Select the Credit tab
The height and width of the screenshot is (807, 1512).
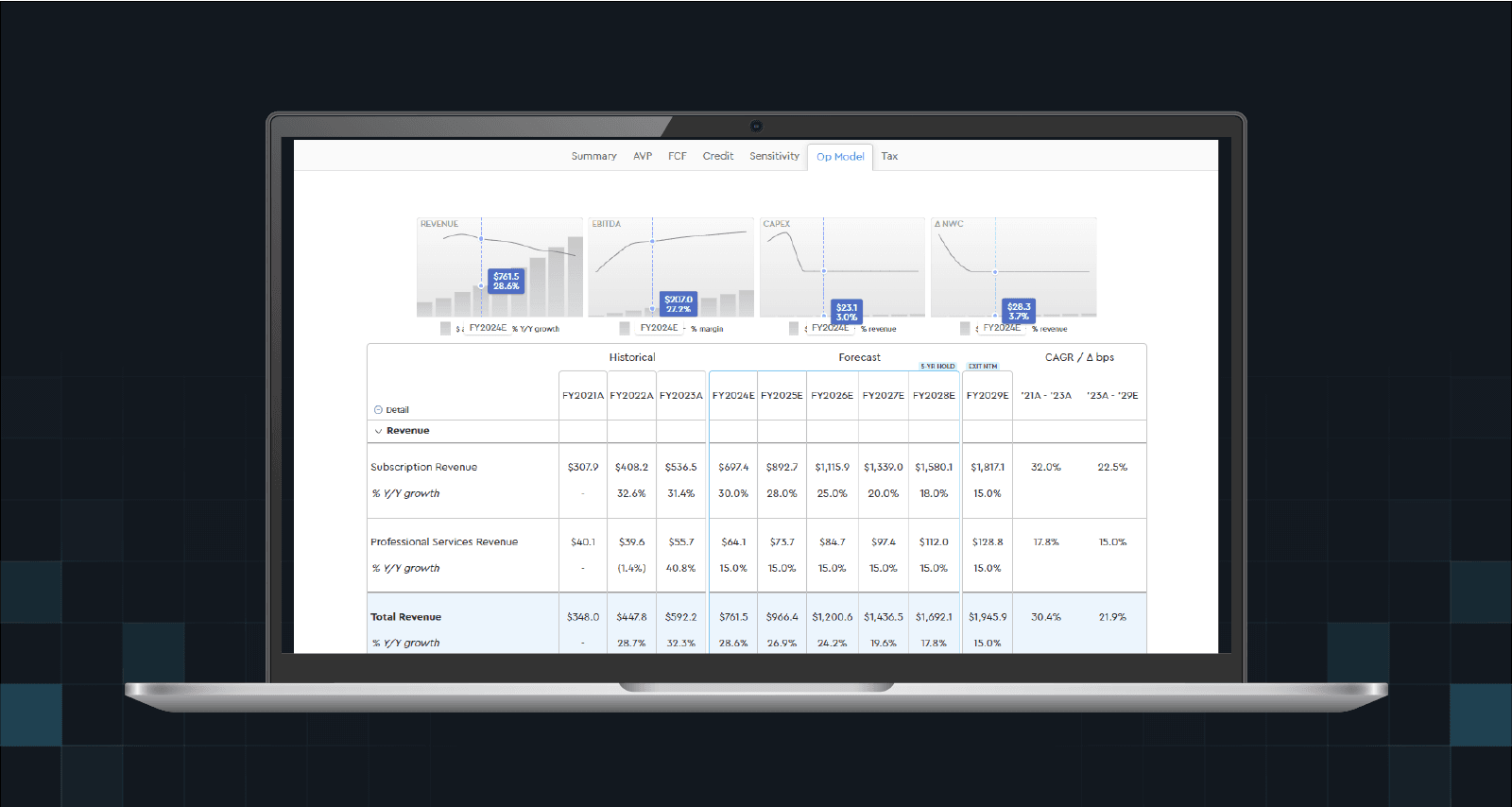tap(717, 156)
